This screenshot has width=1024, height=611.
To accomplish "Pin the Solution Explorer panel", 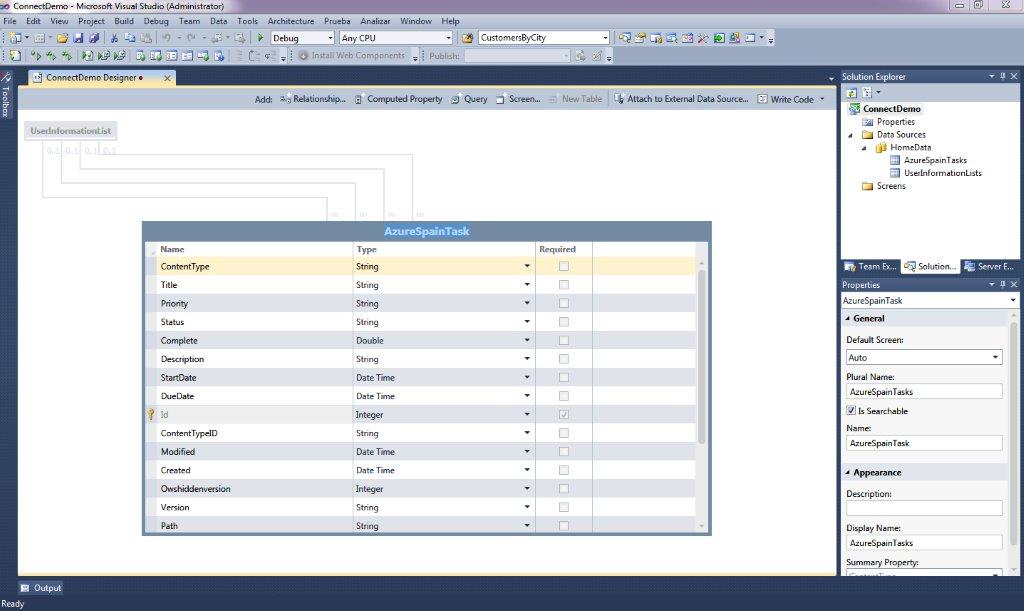I will coord(1002,76).
